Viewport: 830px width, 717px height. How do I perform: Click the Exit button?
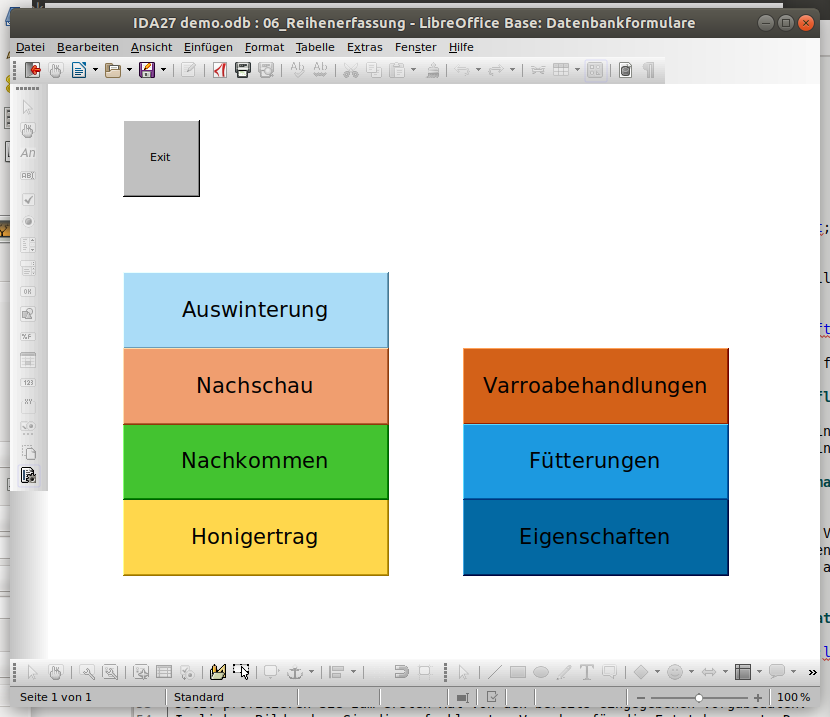point(161,158)
